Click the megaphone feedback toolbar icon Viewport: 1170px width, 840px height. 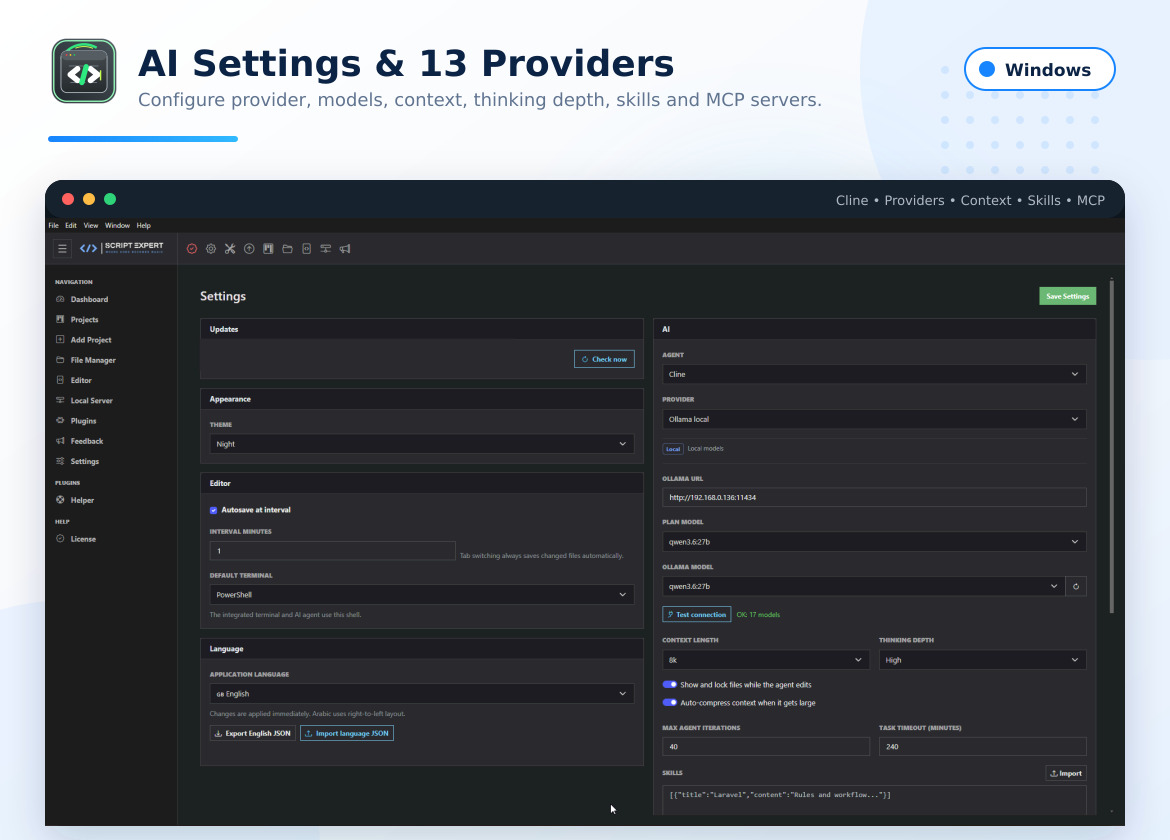[345, 249]
